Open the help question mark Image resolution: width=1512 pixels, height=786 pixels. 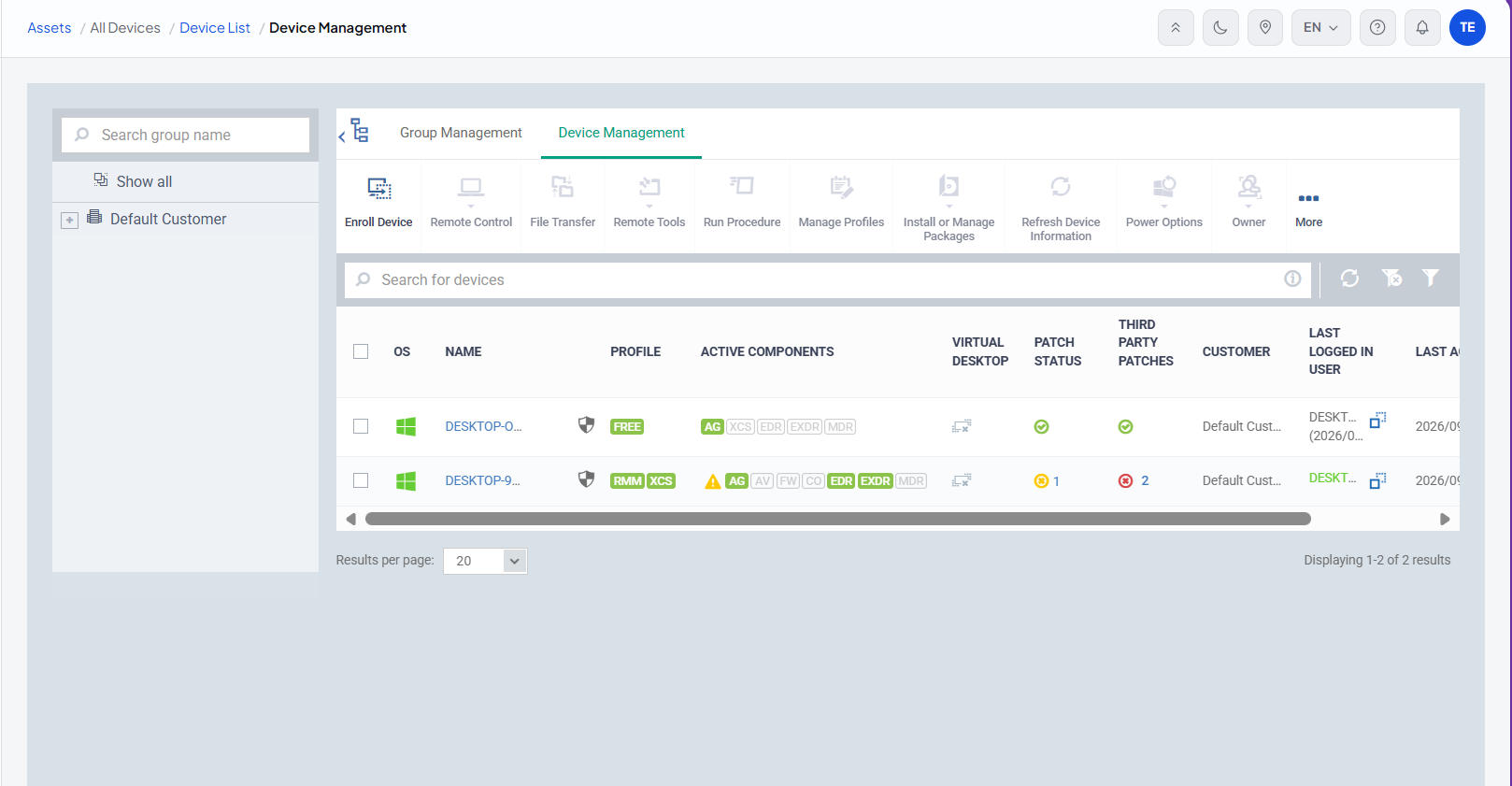point(1377,28)
